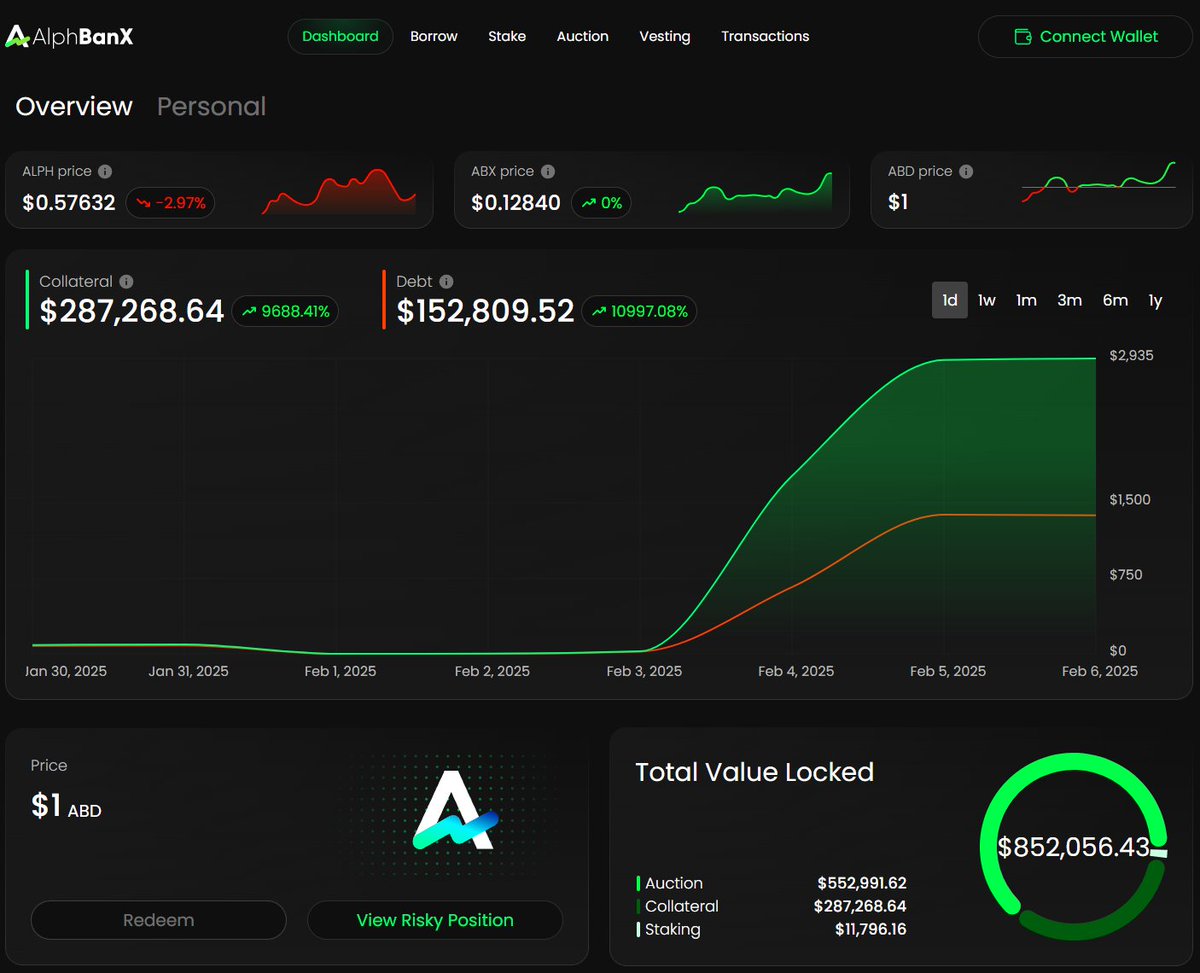1200x973 pixels.
Task: Click the Collateral legend color marker in TVL
Action: tap(638, 906)
